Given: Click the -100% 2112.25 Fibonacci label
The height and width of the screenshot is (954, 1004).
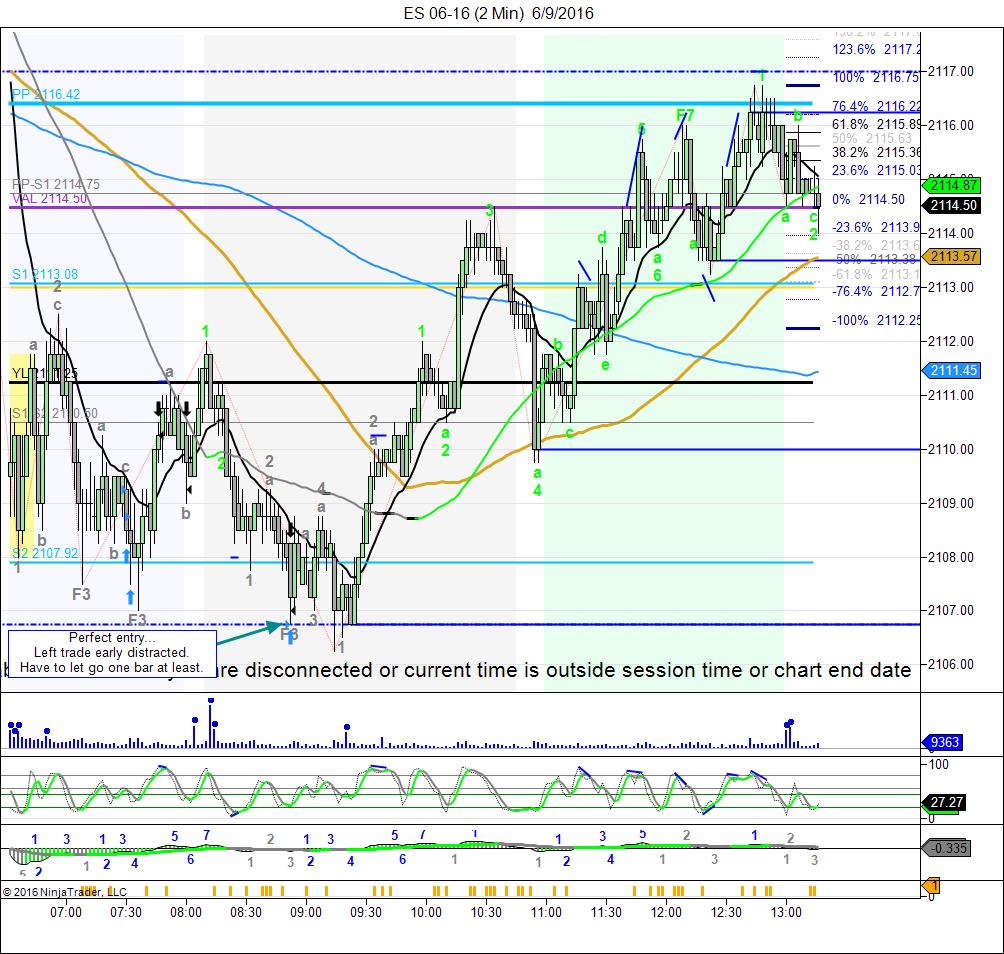Looking at the screenshot, I should click(876, 320).
